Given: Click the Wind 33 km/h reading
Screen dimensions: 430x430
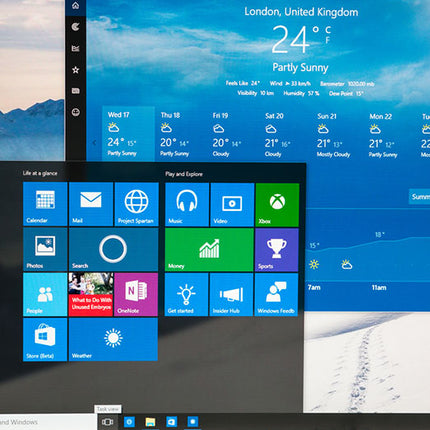Looking at the screenshot, I should click(290, 83).
